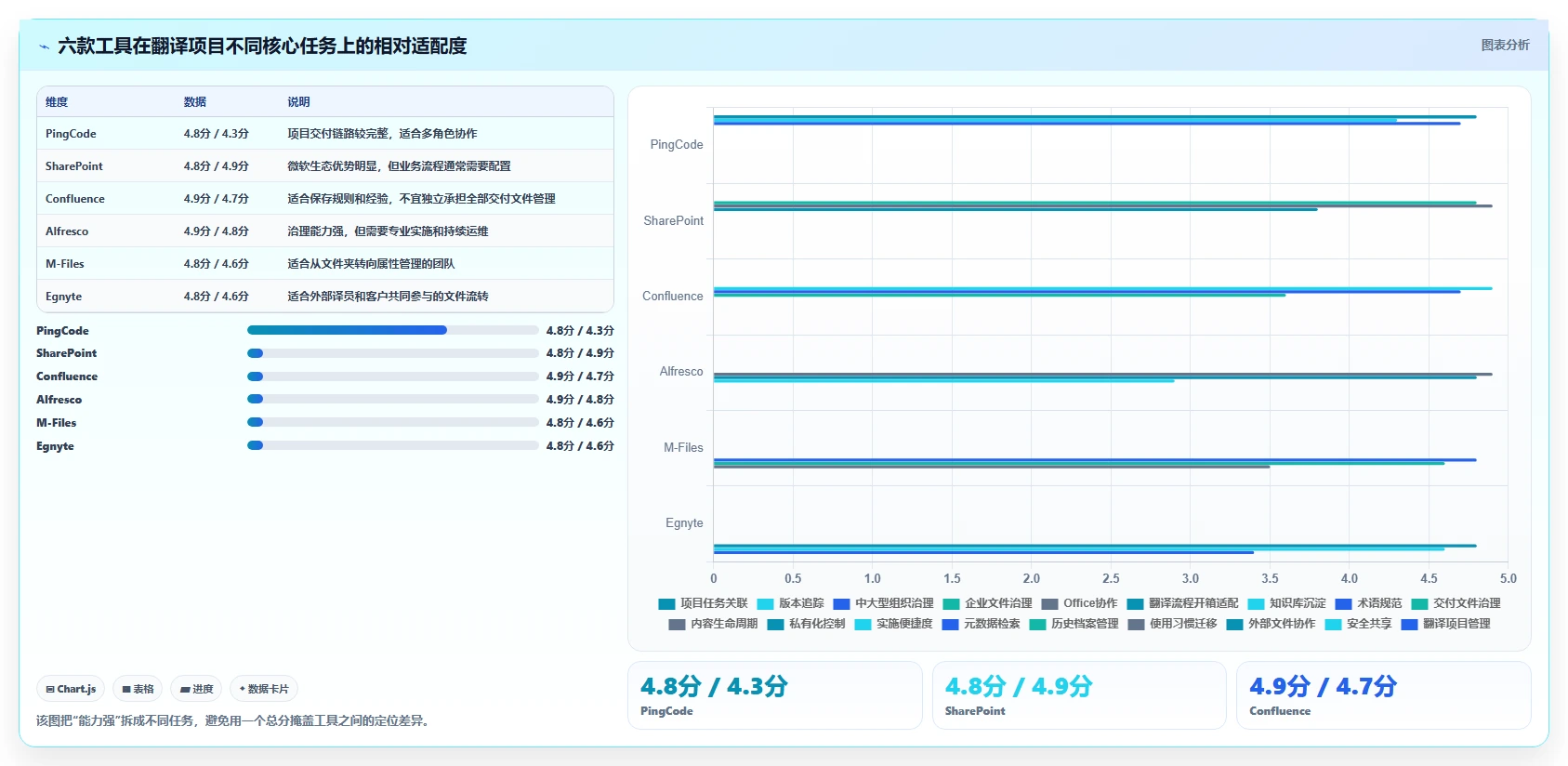The width and height of the screenshot is (1568, 766).
Task: Click the text 治理能力强，但需要专业实施和持续运维
Action: point(388,231)
